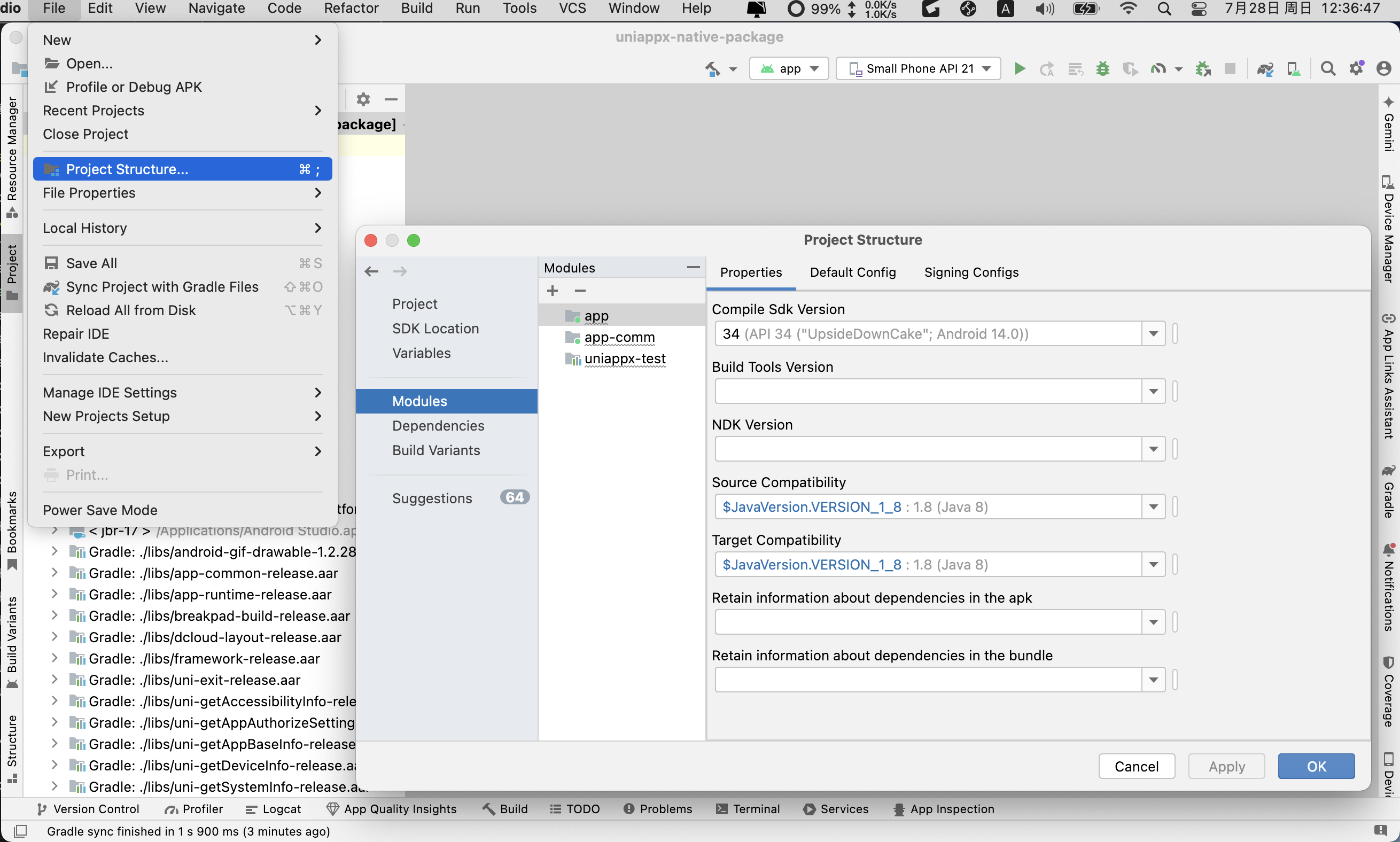
Task: Select the app-comm module
Action: point(619,337)
